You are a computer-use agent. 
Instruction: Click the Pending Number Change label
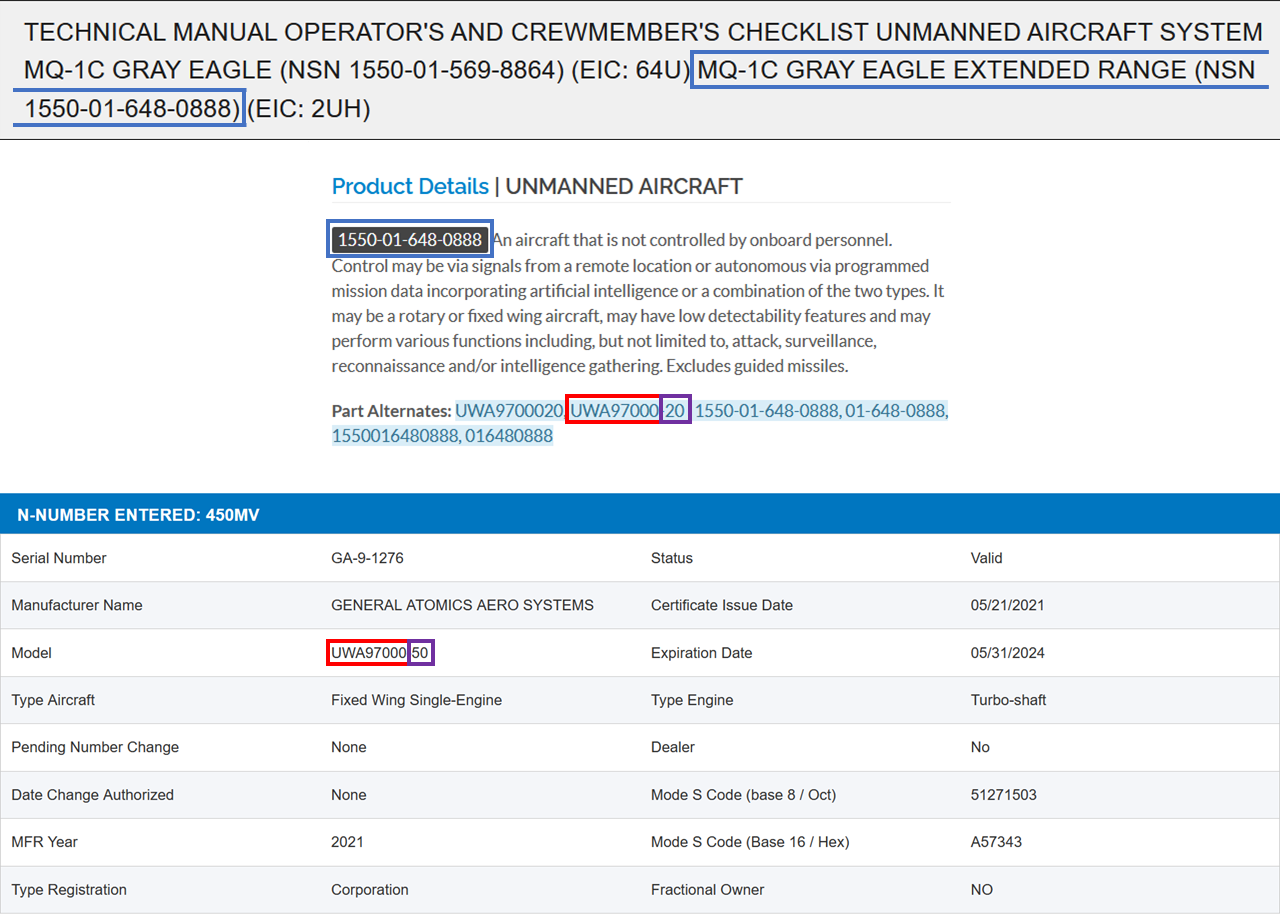coord(95,747)
